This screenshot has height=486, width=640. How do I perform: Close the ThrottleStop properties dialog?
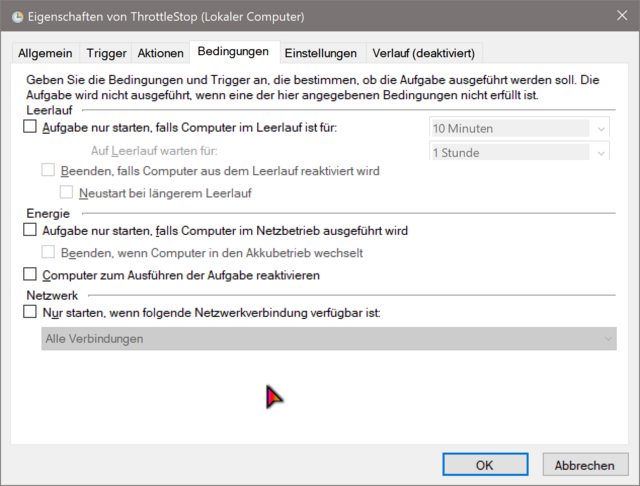tap(622, 16)
